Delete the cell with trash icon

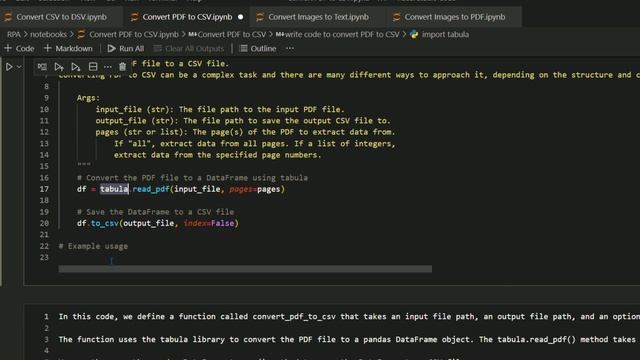(x=122, y=67)
